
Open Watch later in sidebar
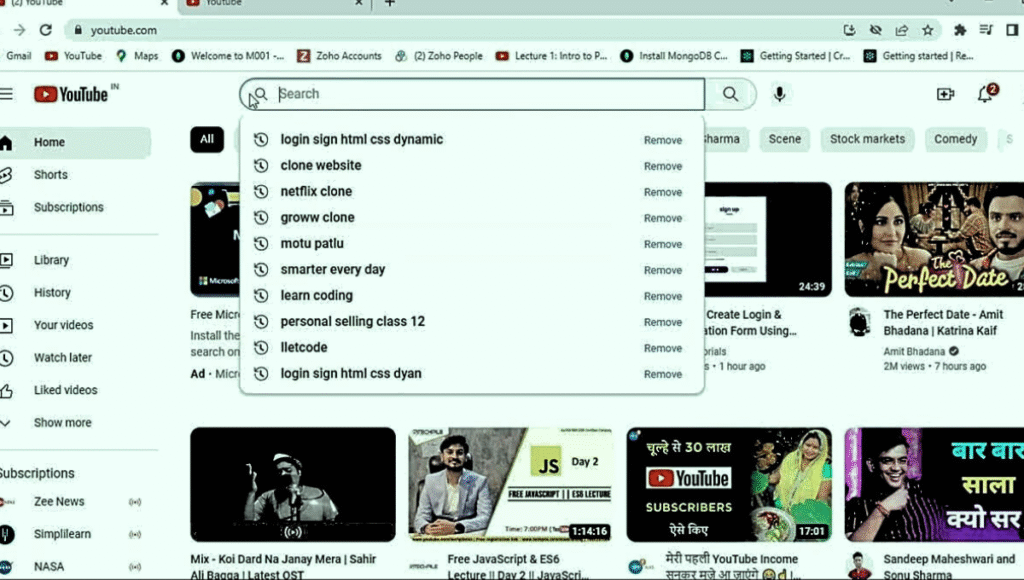[63, 358]
